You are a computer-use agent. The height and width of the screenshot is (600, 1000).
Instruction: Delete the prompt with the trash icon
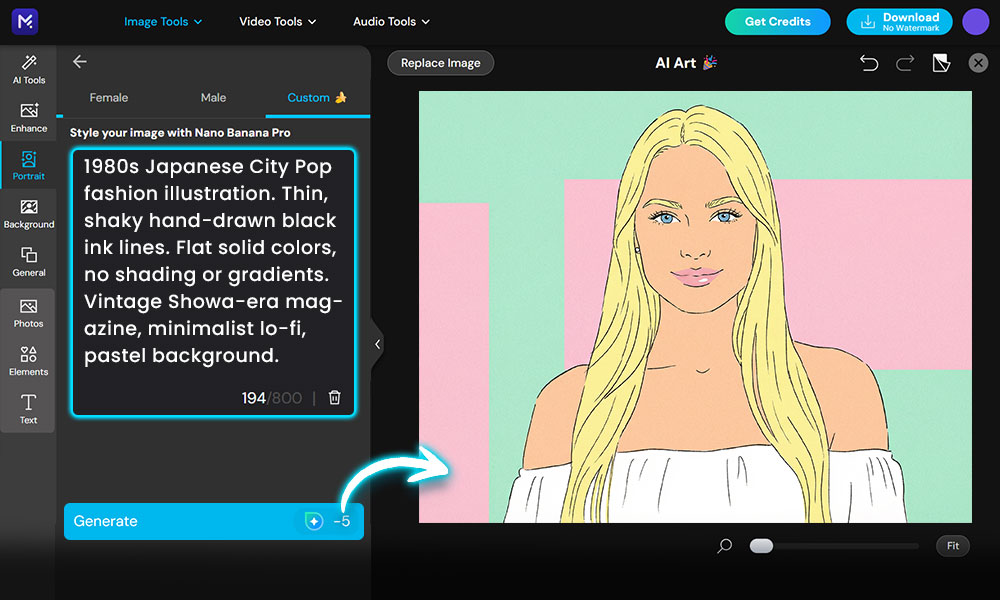click(334, 397)
